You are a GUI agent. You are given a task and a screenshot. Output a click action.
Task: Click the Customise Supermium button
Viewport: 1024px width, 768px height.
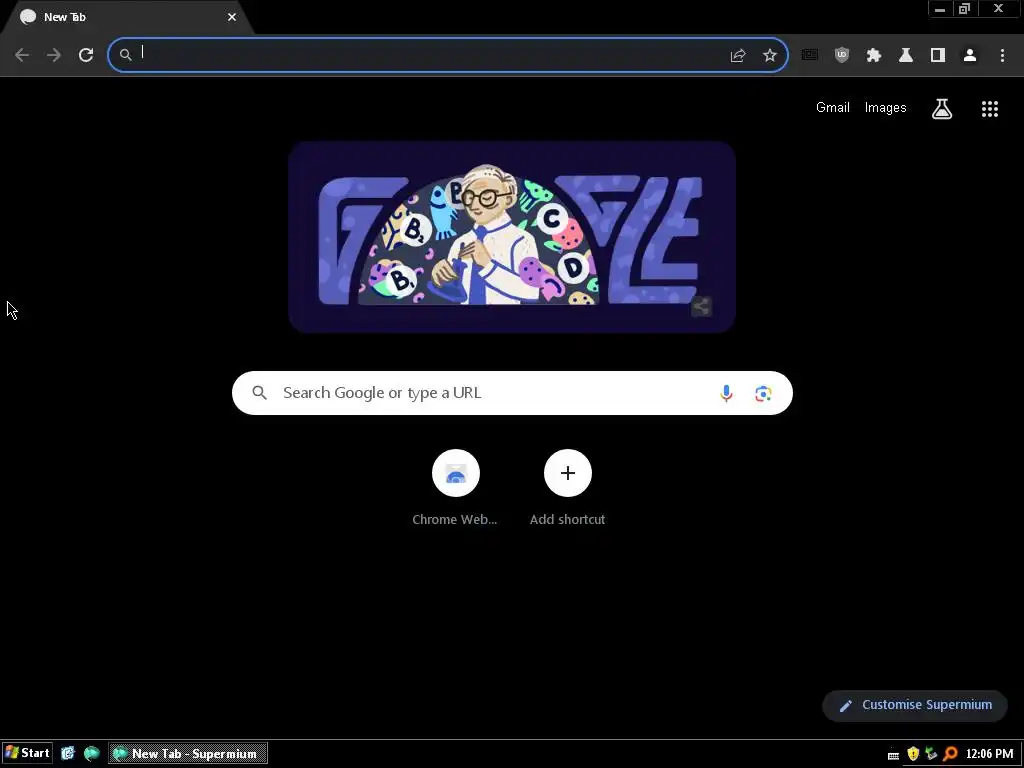click(x=915, y=705)
